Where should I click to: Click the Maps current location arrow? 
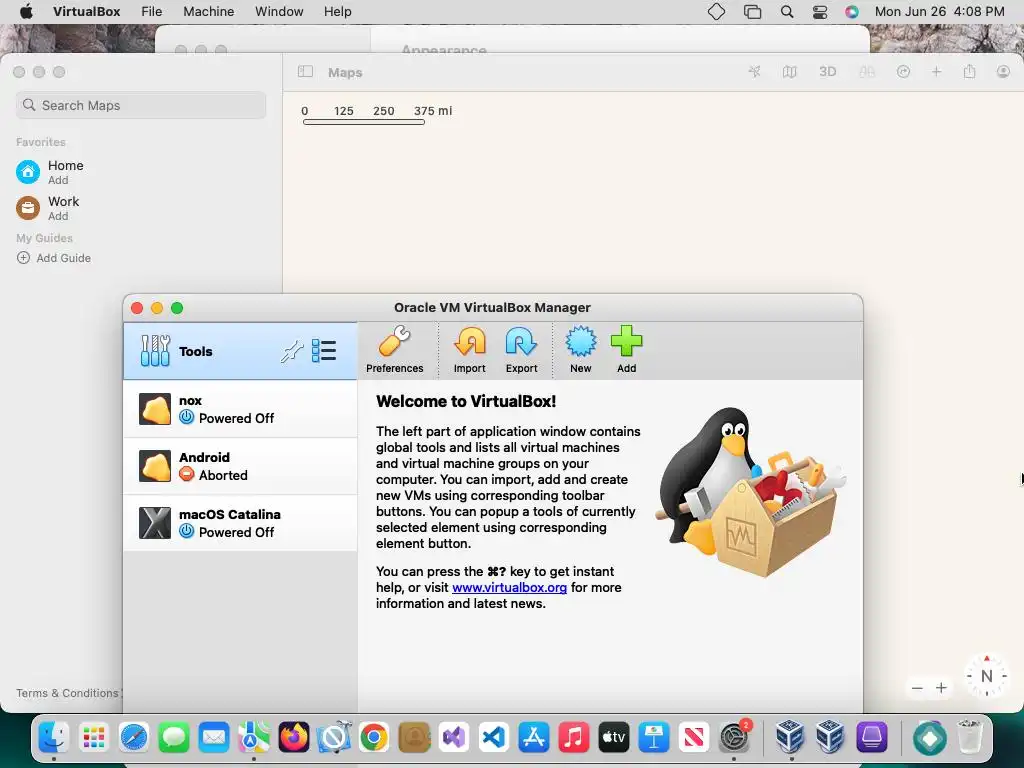click(x=754, y=72)
